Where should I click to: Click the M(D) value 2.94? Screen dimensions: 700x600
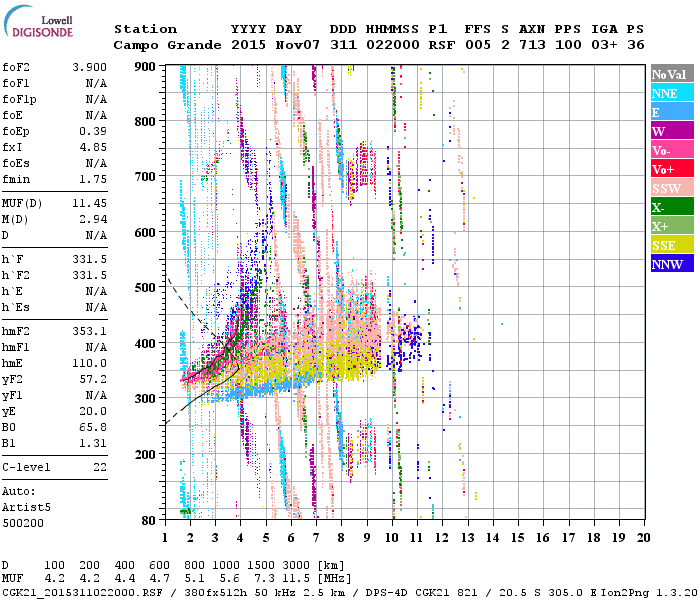pyautogui.click(x=93, y=220)
